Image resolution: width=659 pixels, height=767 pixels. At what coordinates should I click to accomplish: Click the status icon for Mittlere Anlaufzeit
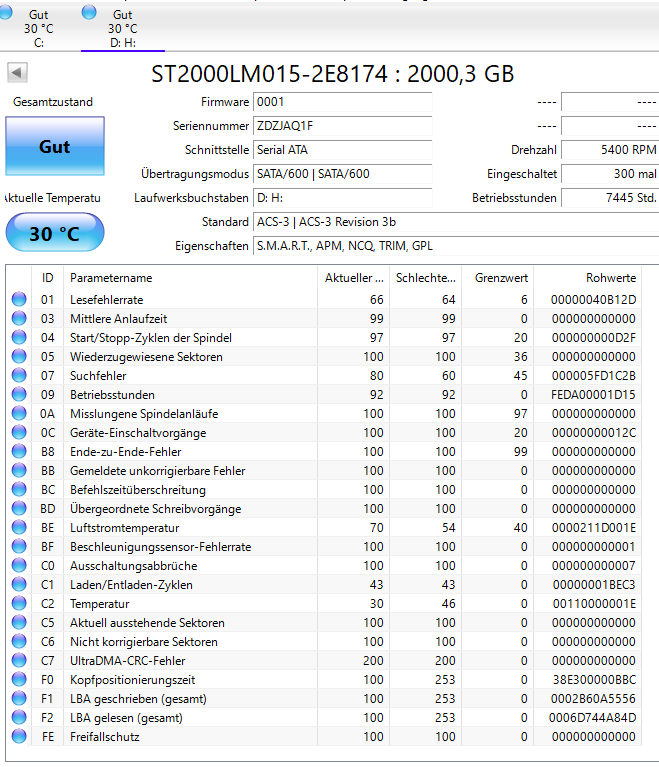coord(19,318)
